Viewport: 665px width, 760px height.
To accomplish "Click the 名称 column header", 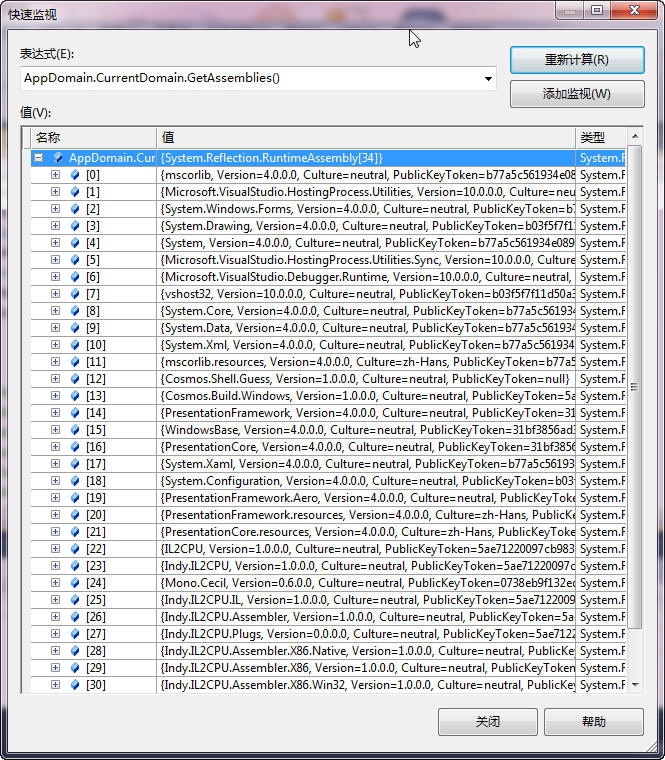I will pos(94,138).
